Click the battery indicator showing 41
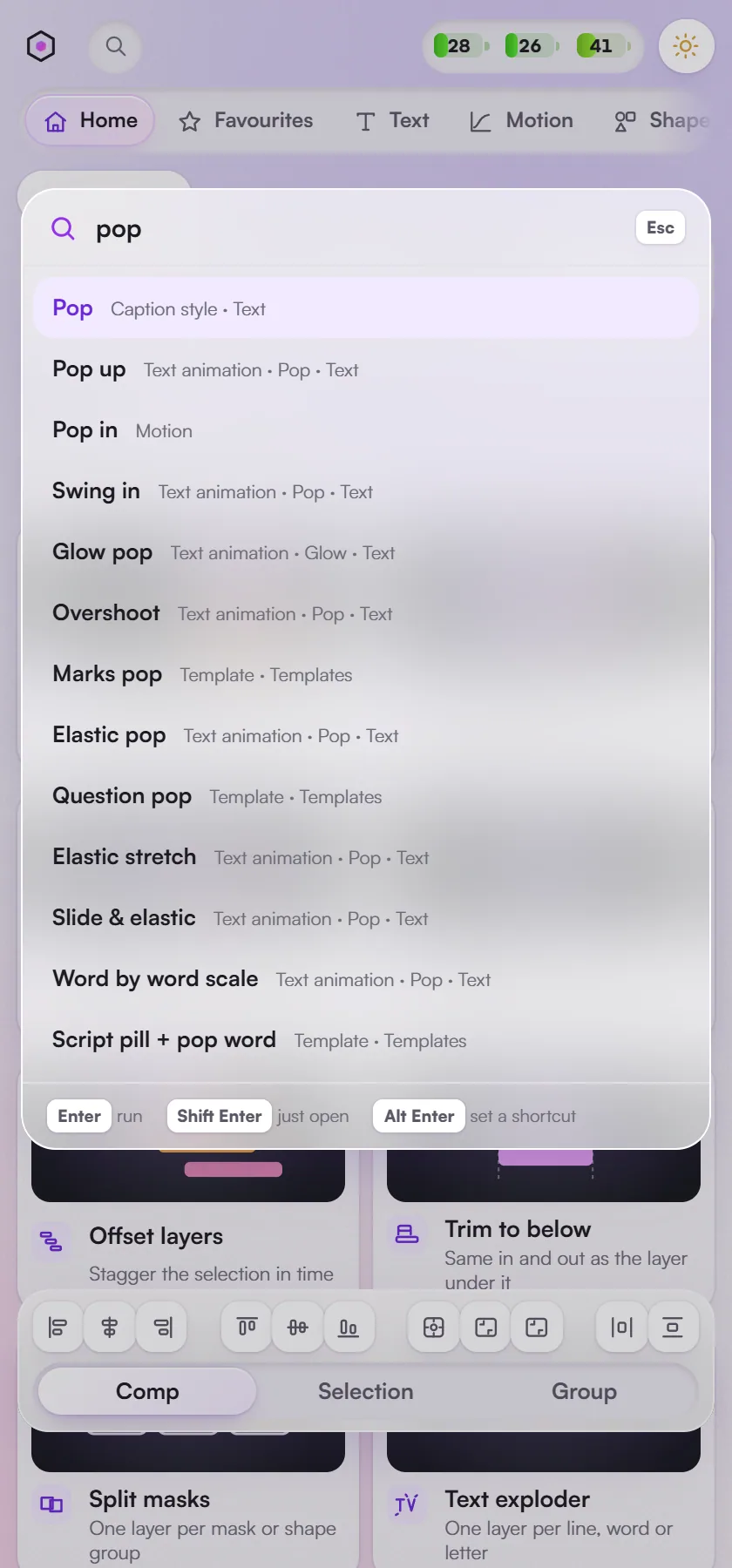This screenshot has height=1568, width=732. [603, 46]
